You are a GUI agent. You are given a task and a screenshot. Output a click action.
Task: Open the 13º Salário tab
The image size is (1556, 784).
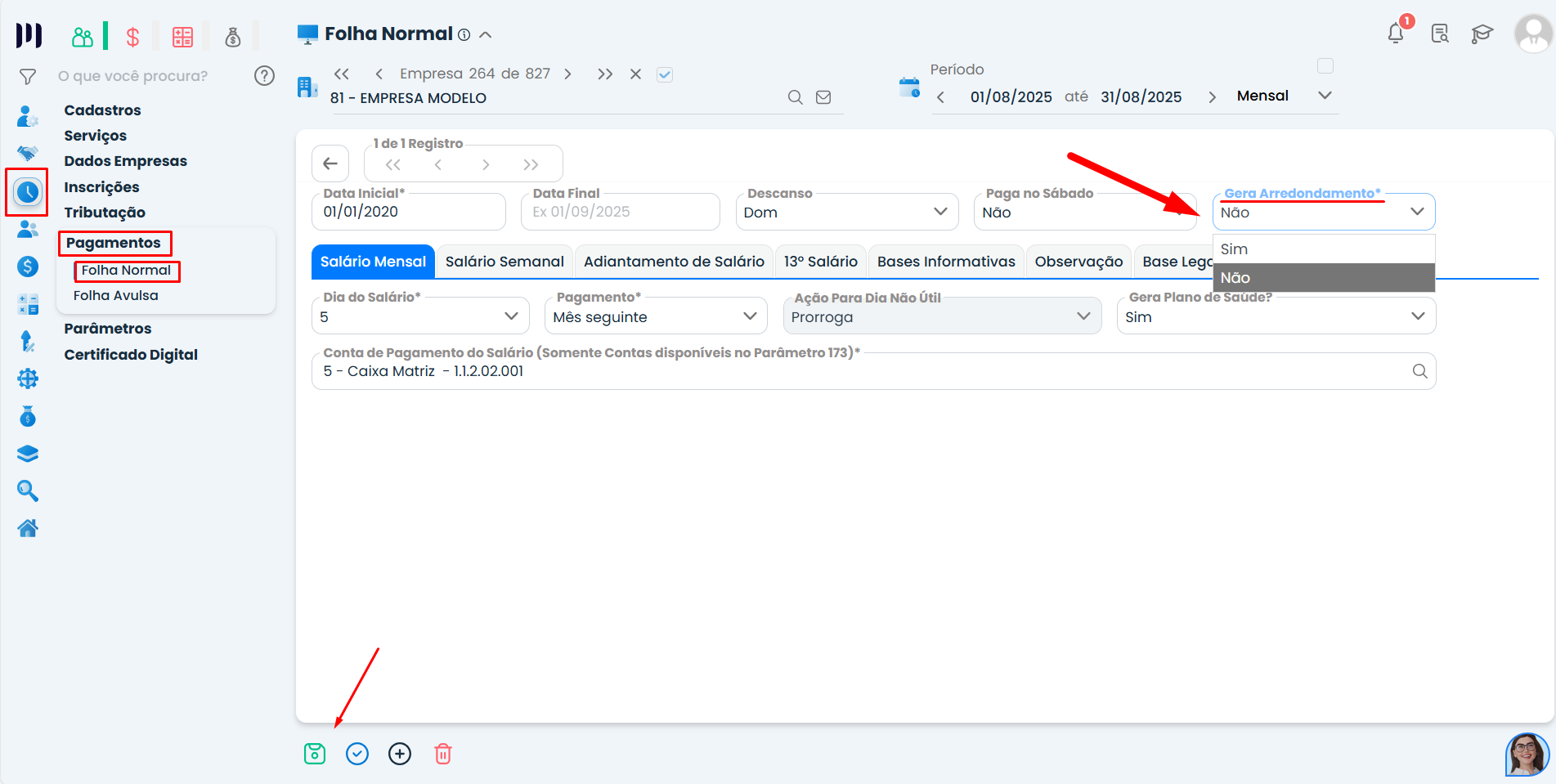pos(820,262)
